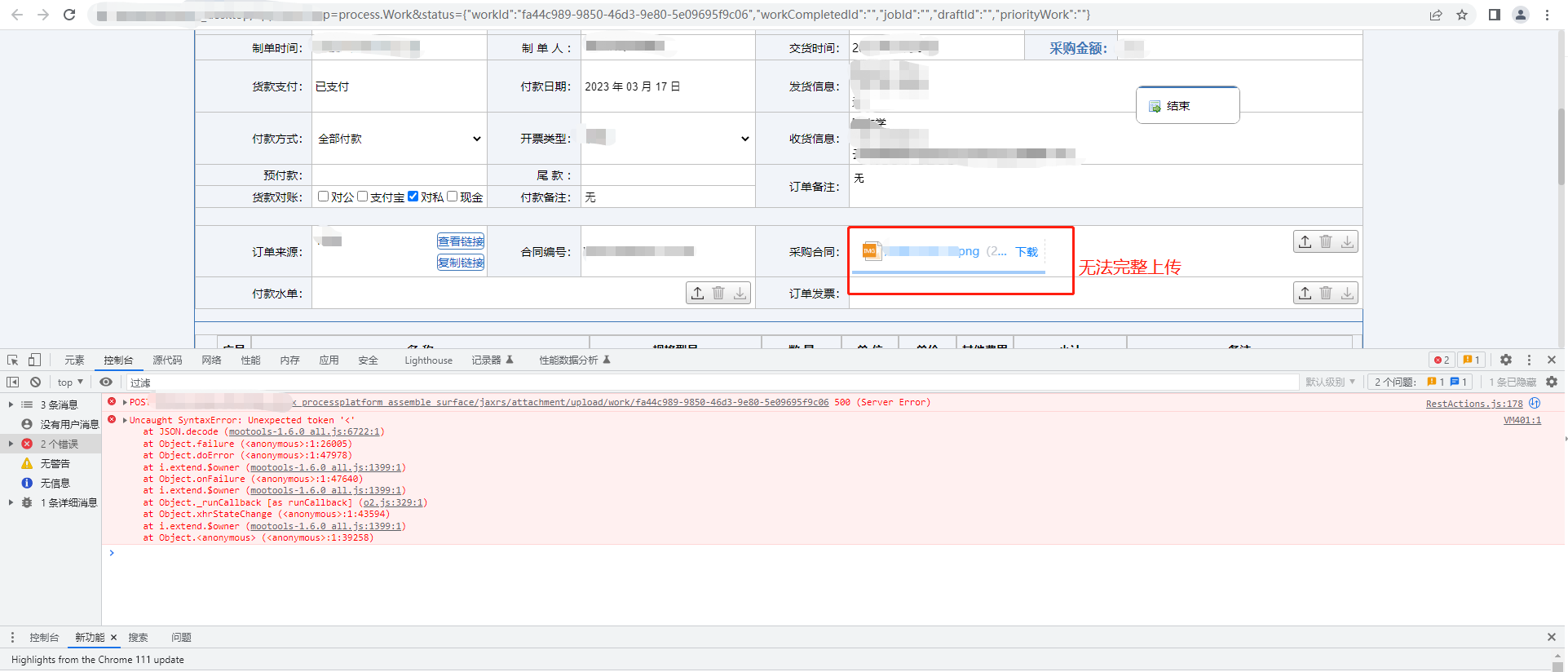
Task: Click share page icon in address bar
Action: point(1436,15)
